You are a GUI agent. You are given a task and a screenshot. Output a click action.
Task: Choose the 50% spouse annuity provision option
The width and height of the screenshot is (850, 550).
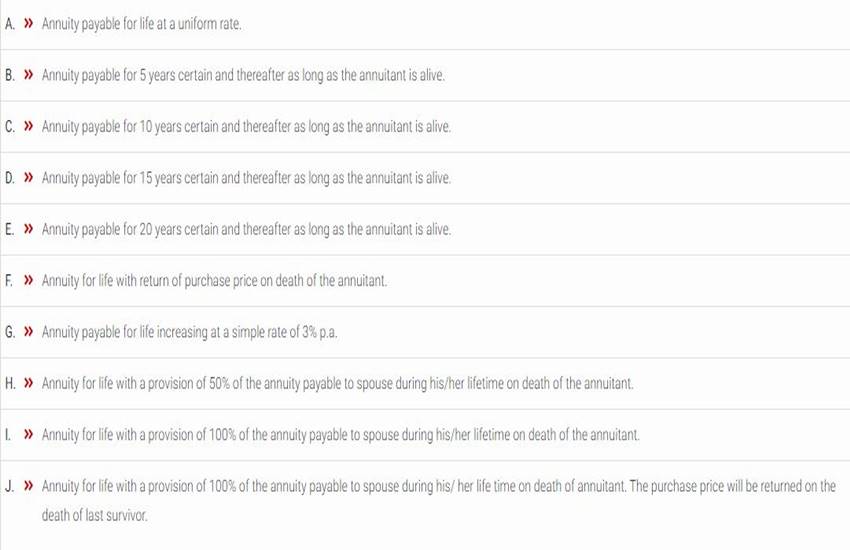coord(337,384)
